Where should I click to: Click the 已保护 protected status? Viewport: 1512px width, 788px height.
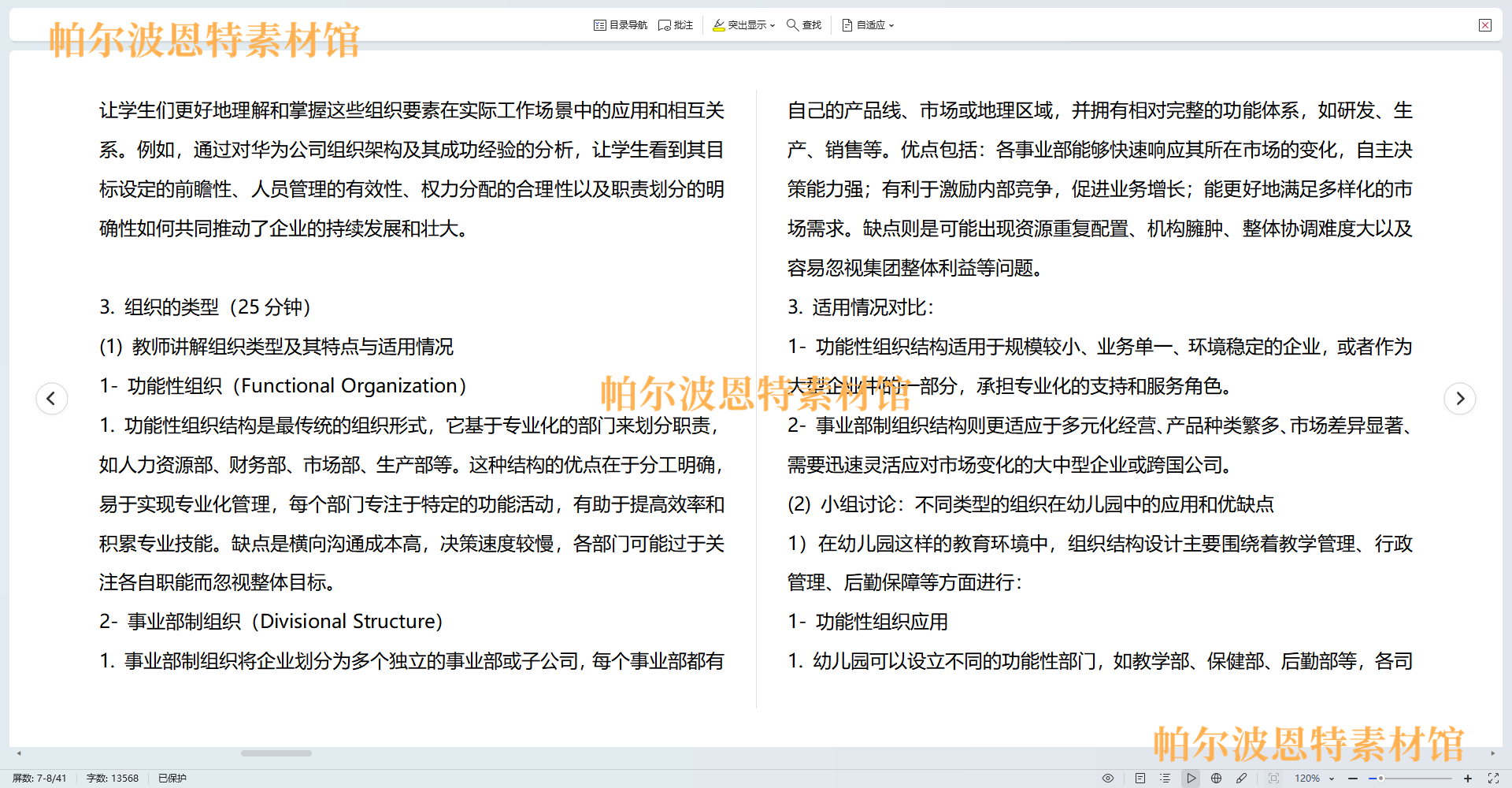point(172,778)
